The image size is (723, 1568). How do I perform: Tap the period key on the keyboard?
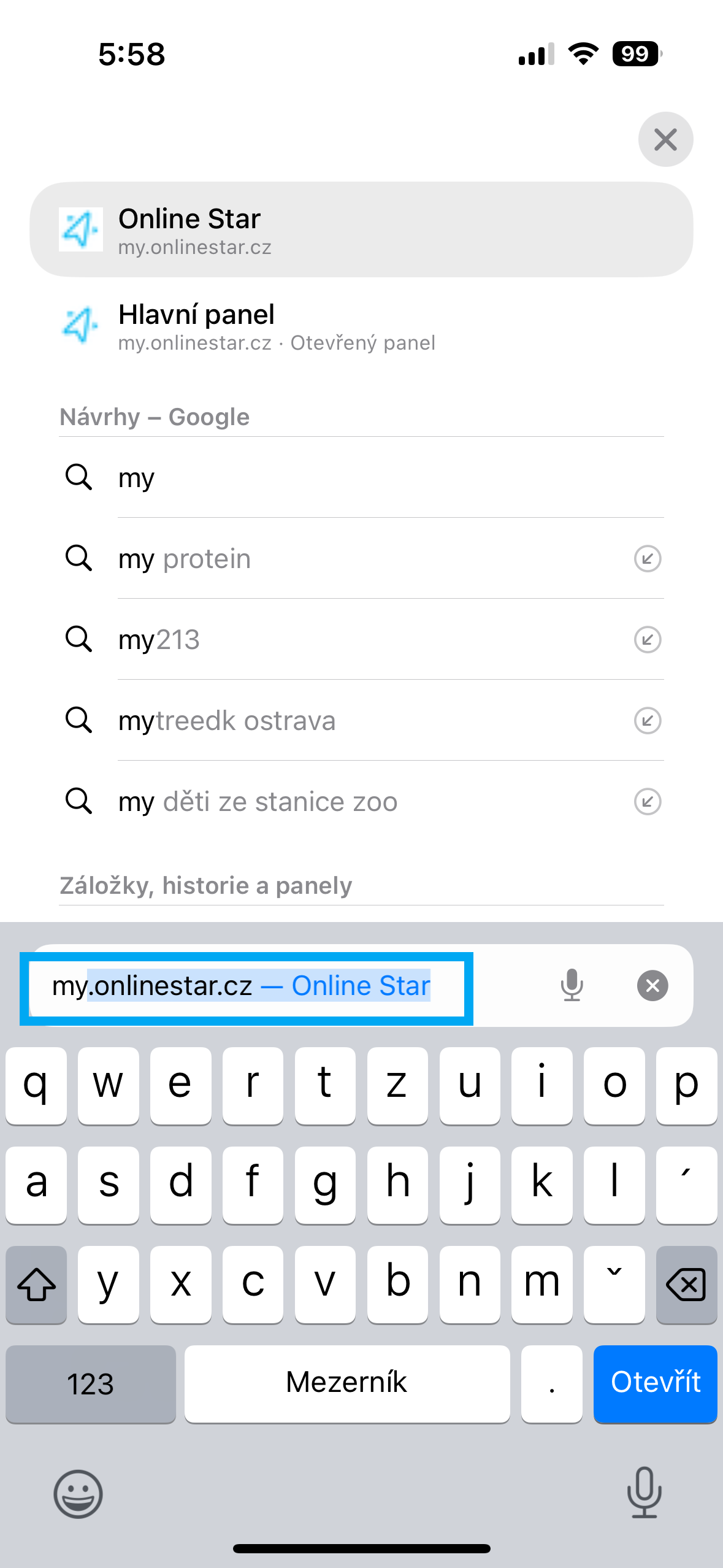tap(552, 1384)
